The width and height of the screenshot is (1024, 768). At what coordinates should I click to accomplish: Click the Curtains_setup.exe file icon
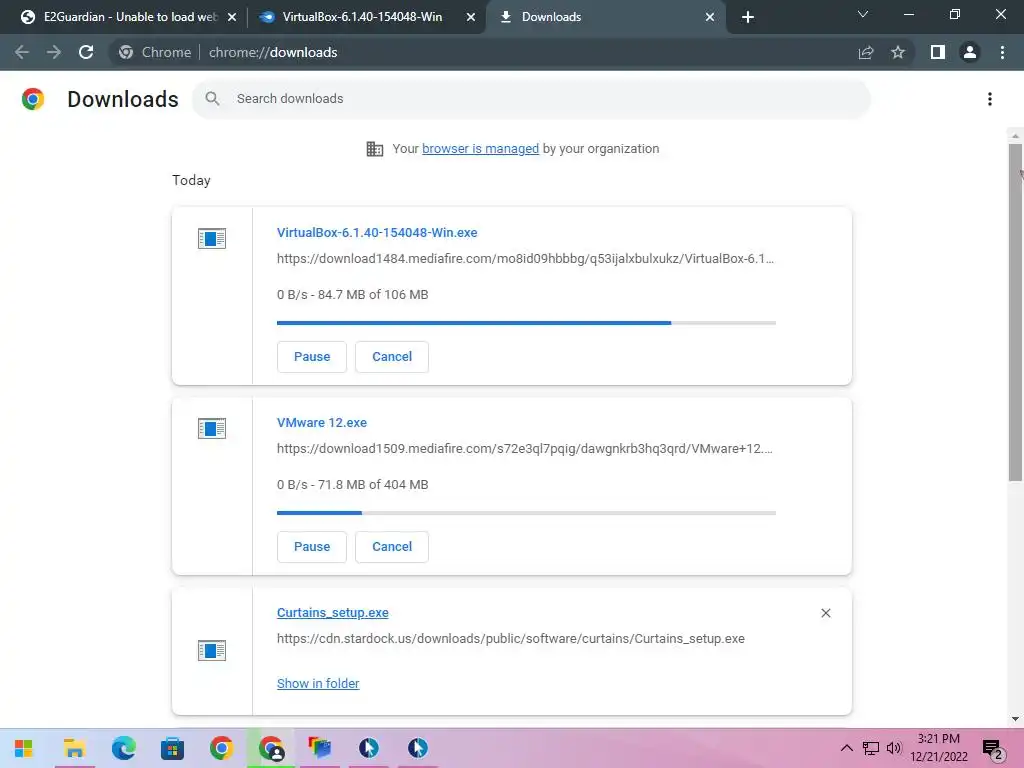point(212,650)
